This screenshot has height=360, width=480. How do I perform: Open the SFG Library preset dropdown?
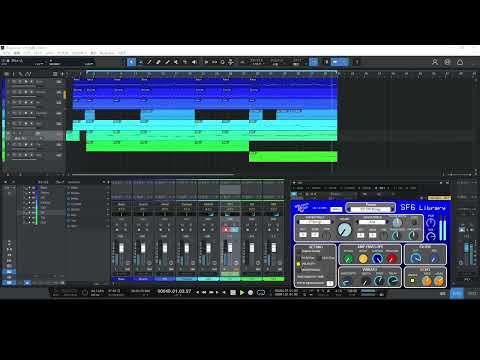tap(371, 208)
